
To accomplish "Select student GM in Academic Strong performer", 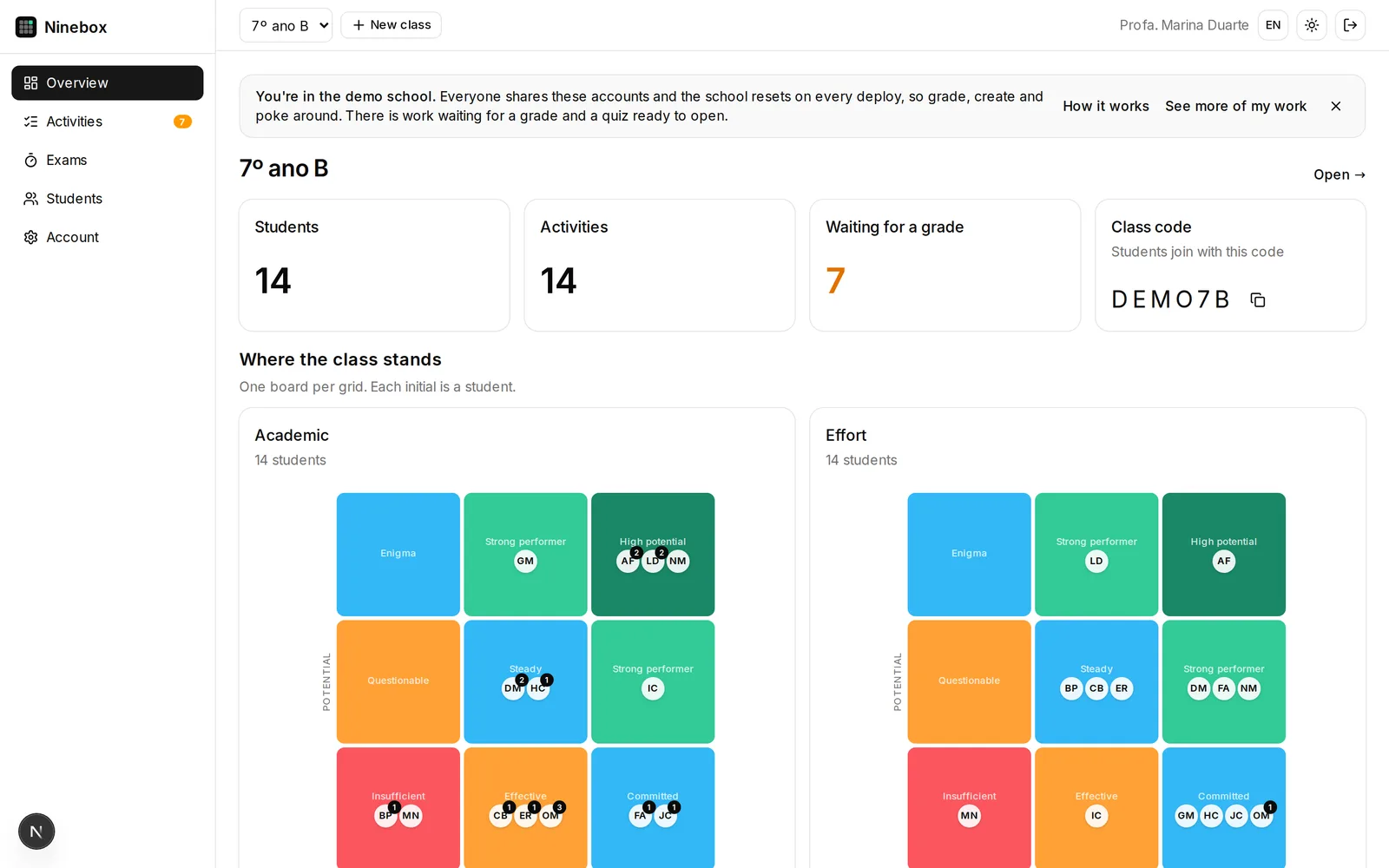I will 525,562.
